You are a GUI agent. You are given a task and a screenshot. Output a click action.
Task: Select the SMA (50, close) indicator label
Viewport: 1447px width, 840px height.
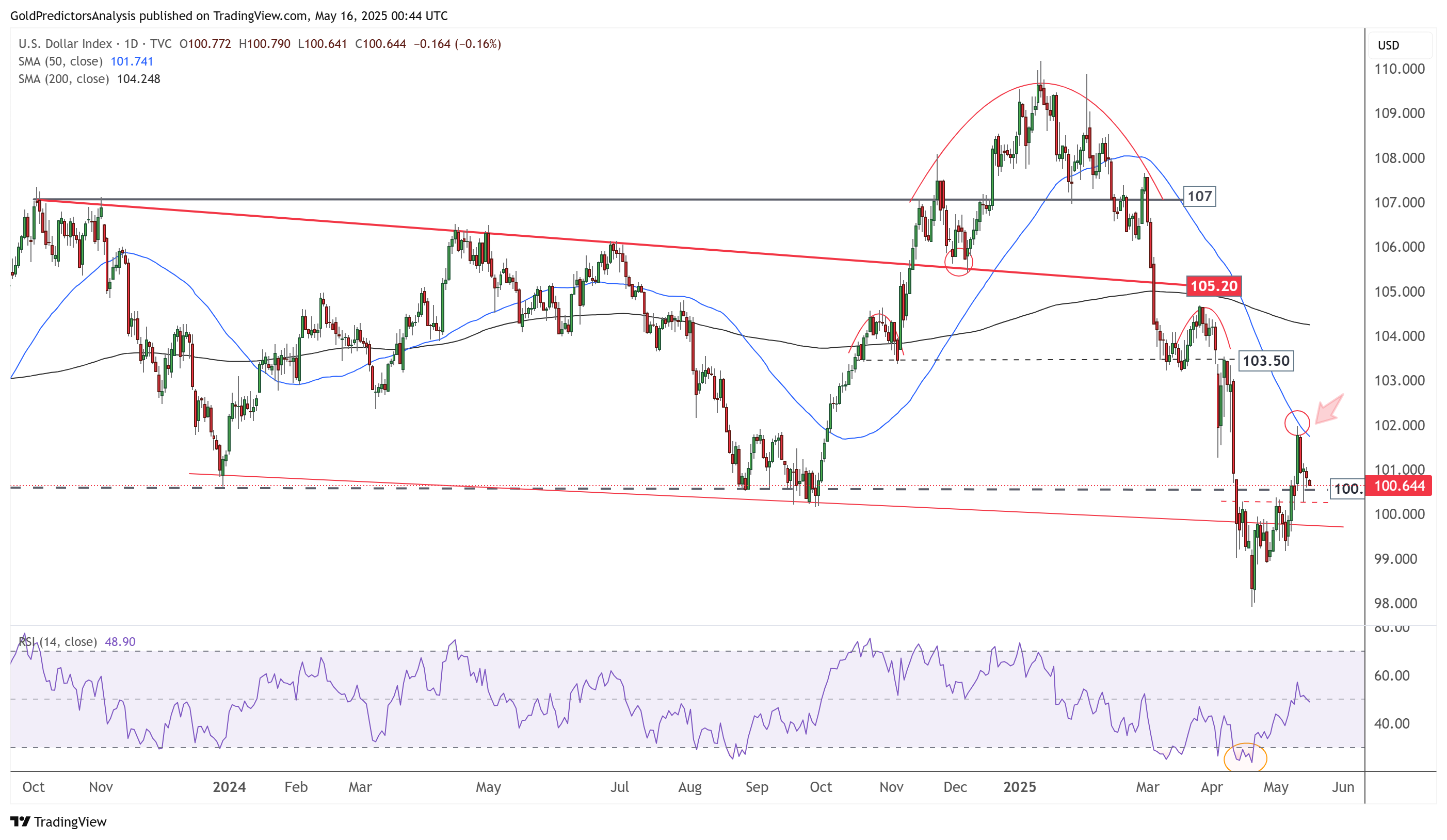[60, 61]
